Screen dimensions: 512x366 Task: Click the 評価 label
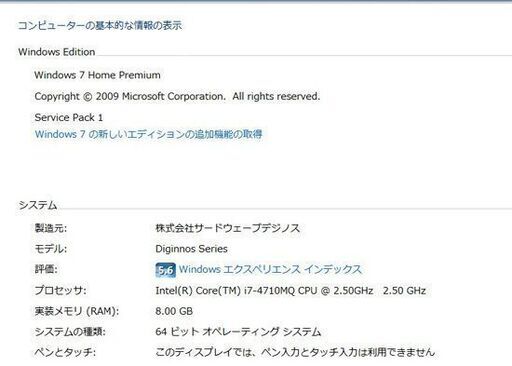coord(46,269)
